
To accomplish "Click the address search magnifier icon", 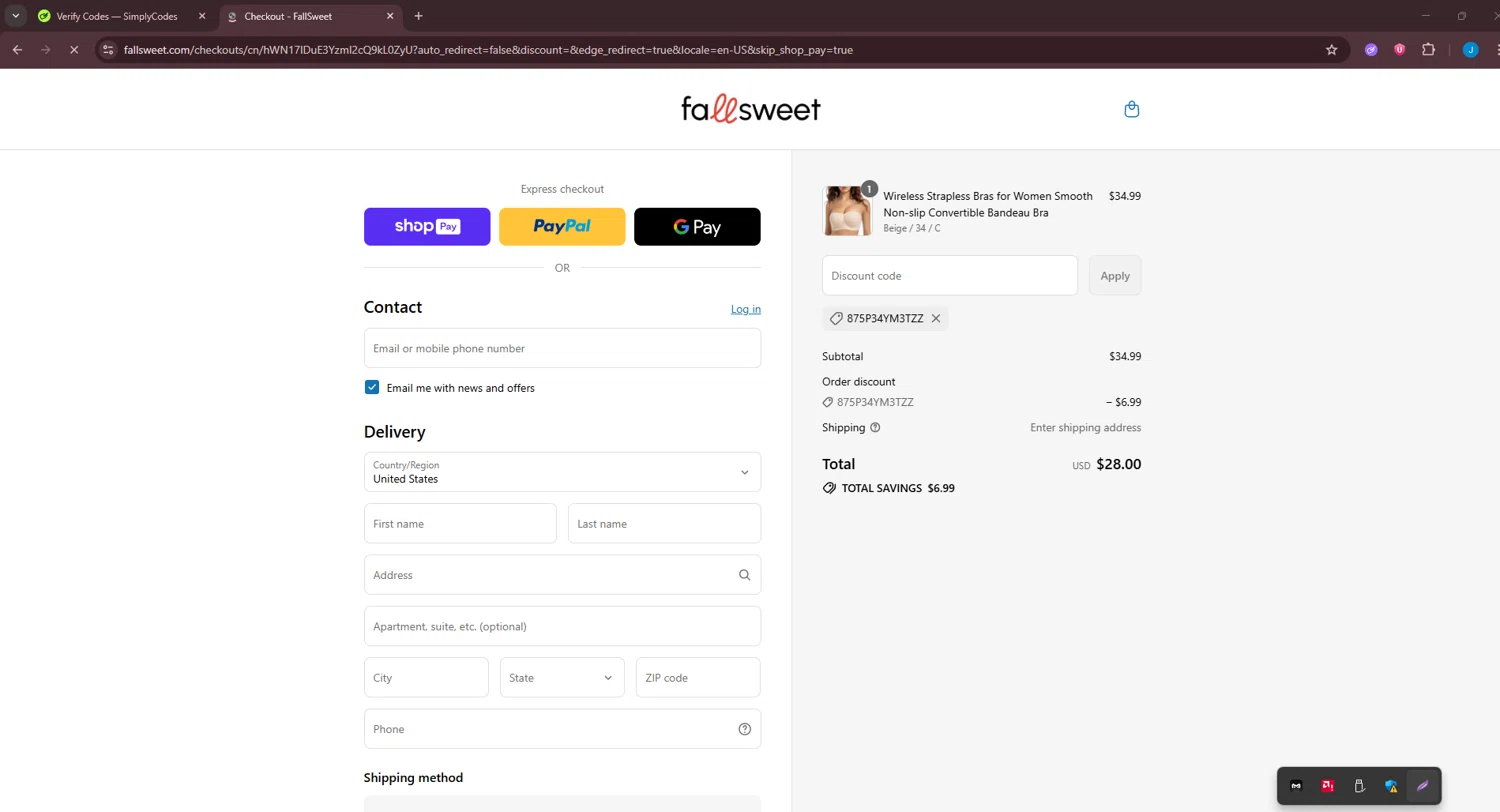I will click(x=744, y=575).
